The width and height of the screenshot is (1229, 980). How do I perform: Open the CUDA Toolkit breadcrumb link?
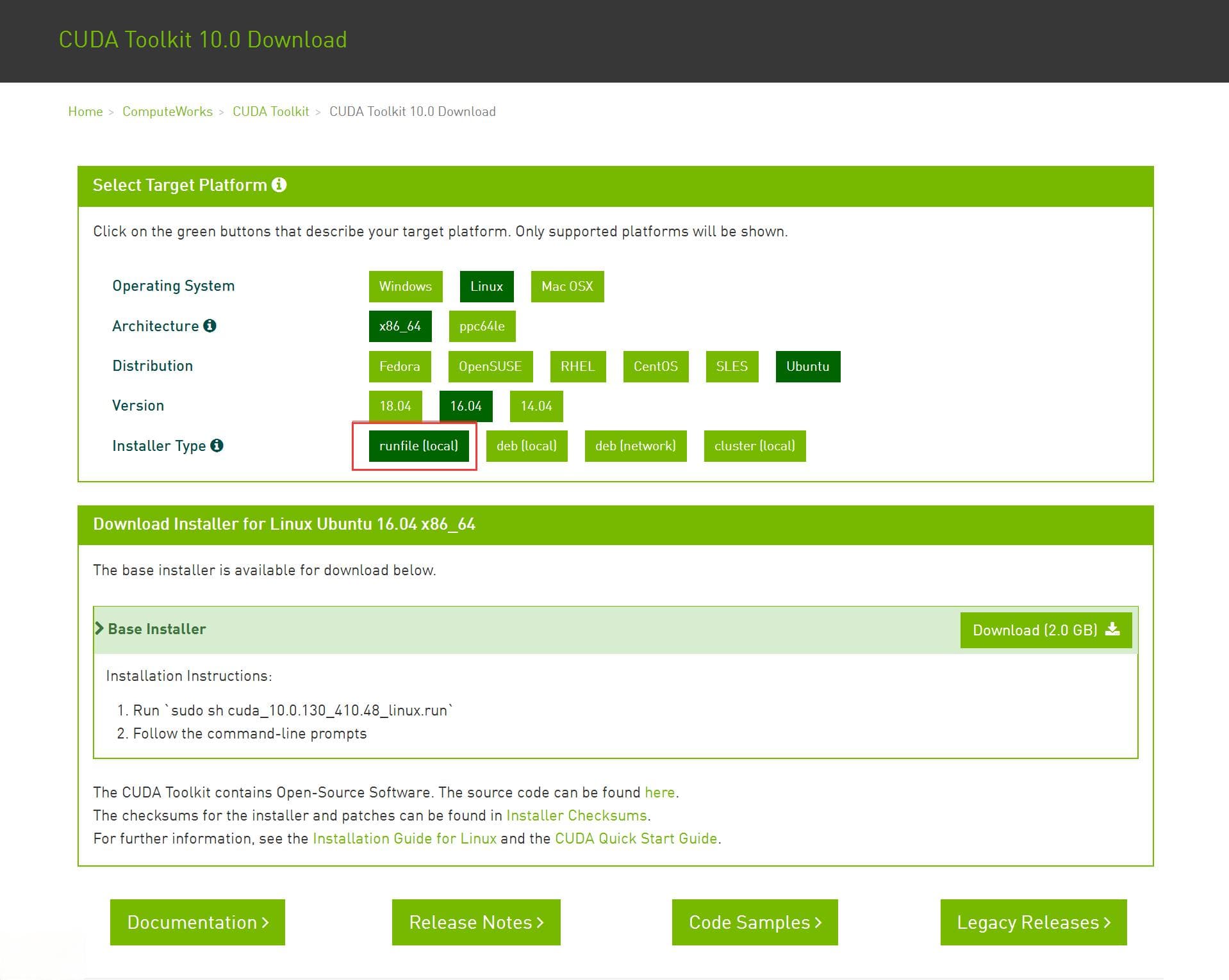coord(270,111)
